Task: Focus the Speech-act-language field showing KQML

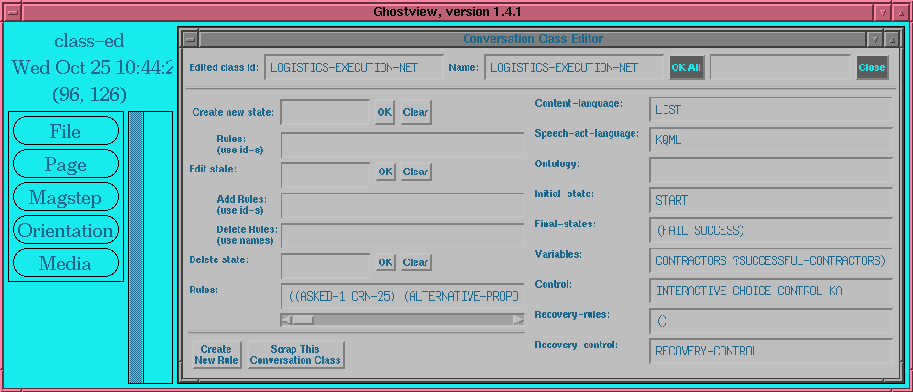Action: [x=771, y=140]
